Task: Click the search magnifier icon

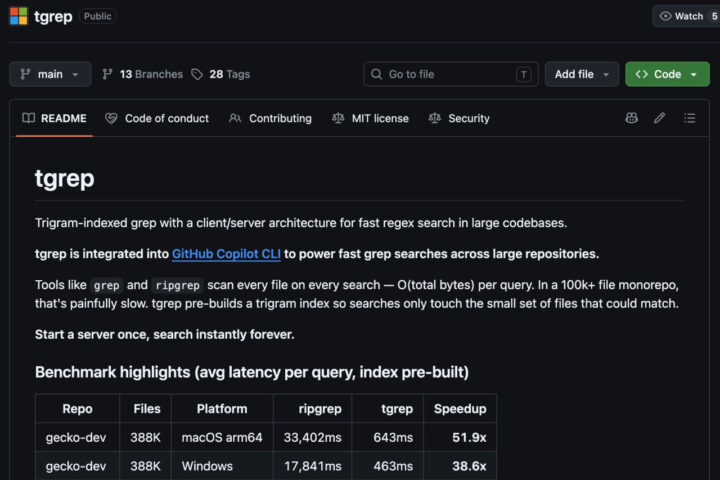Action: click(x=376, y=74)
